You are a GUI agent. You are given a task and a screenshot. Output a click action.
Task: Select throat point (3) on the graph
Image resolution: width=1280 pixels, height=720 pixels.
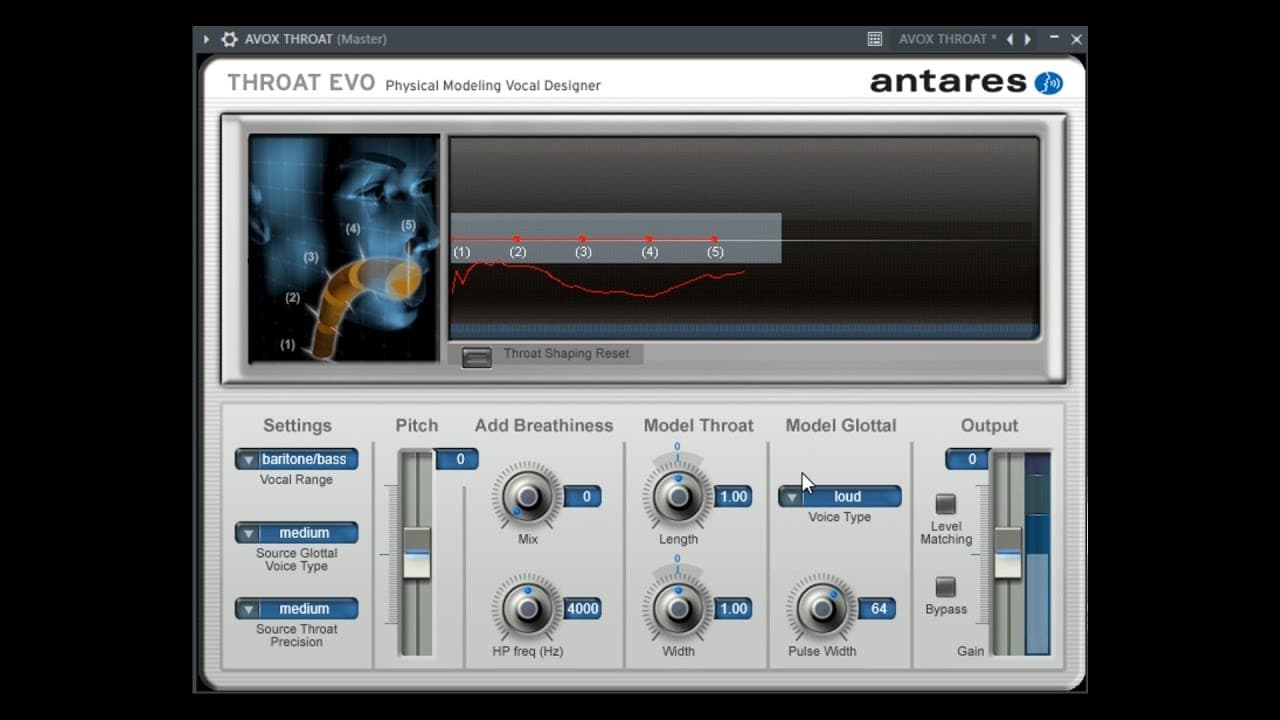click(583, 239)
